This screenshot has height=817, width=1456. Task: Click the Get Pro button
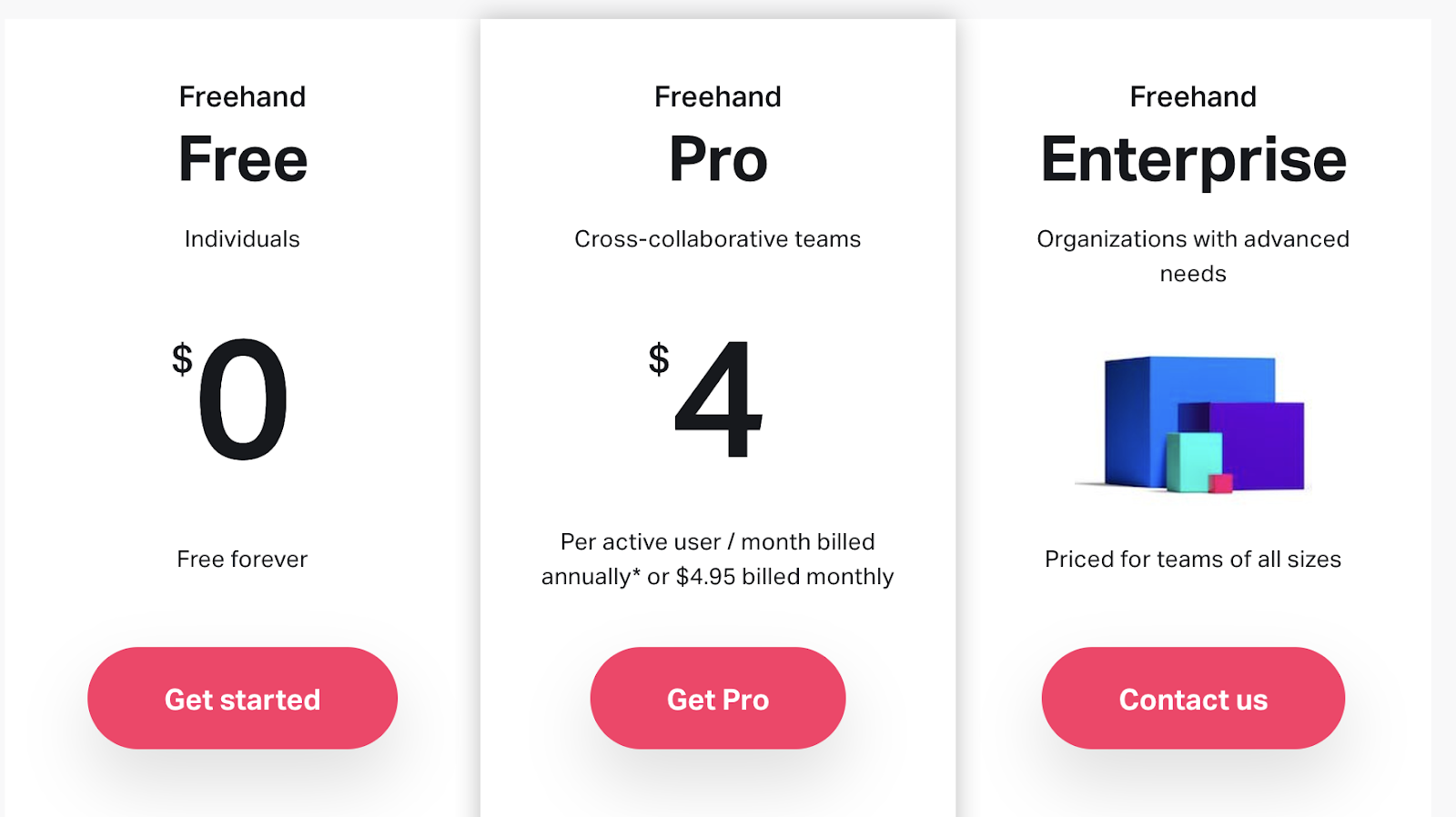pos(717,698)
